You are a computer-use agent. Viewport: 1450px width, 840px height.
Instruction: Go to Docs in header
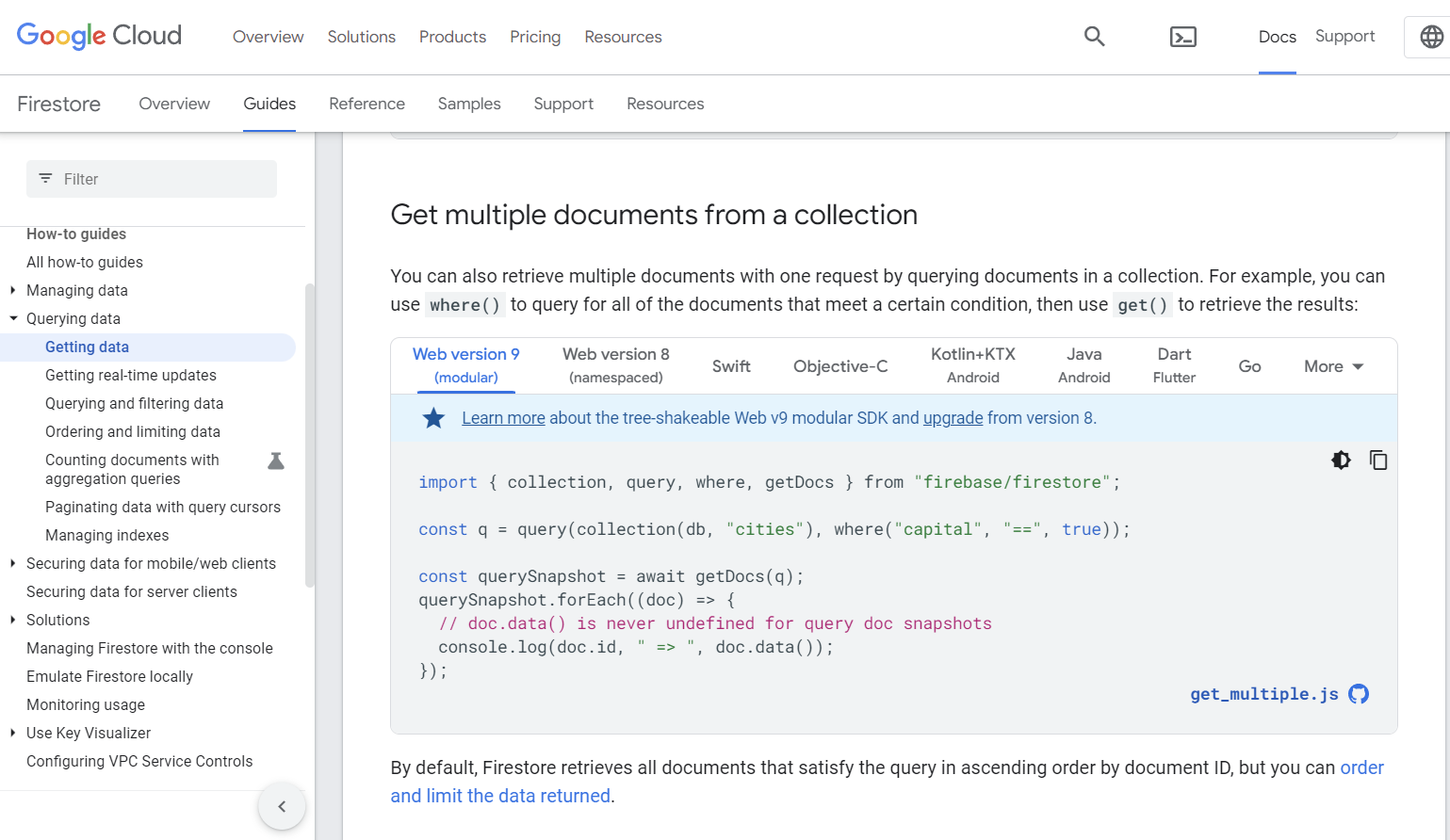[x=1278, y=37]
